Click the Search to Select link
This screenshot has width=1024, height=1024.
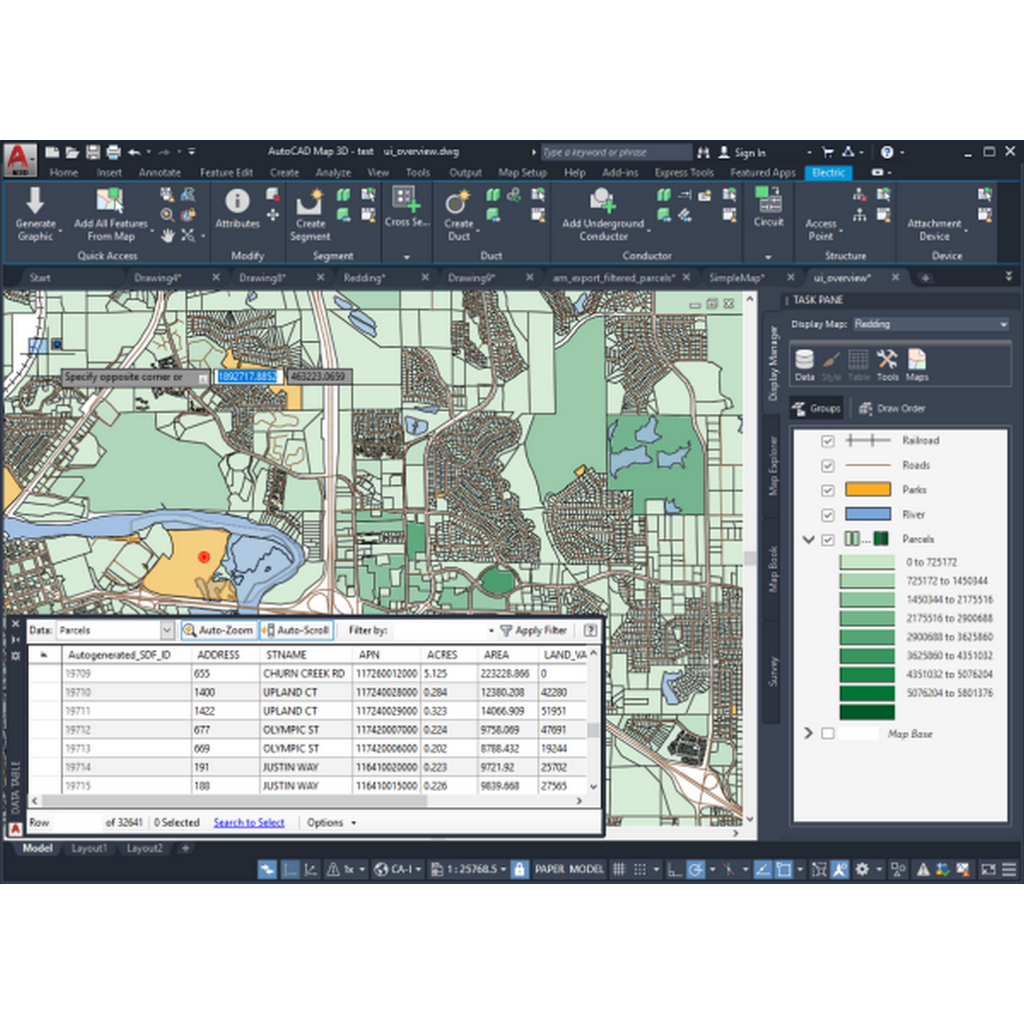point(249,823)
